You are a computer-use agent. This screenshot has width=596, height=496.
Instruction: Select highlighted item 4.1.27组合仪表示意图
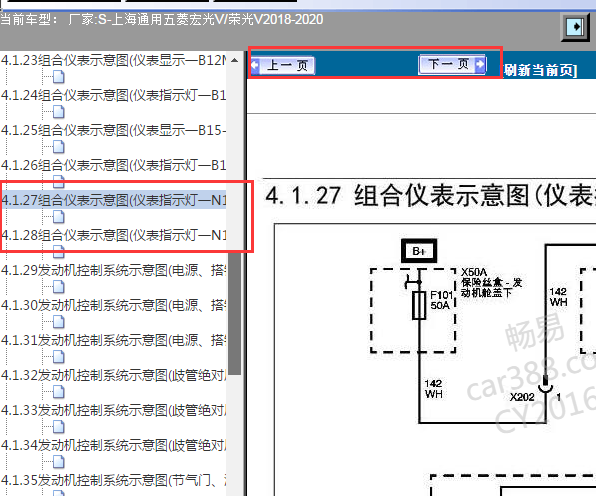coord(113,200)
